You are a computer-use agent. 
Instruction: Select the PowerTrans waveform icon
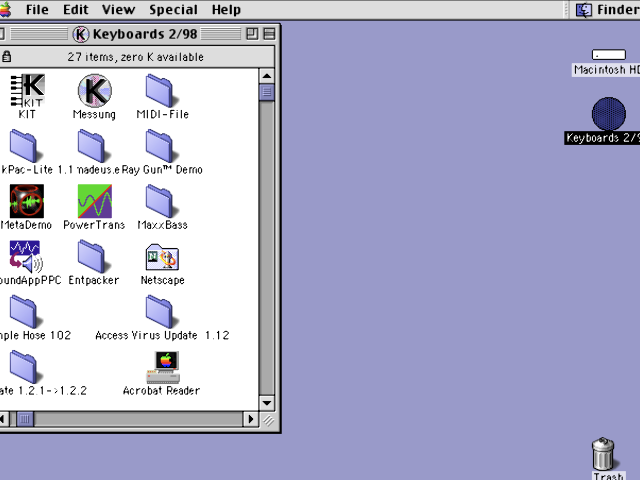[x=95, y=201]
